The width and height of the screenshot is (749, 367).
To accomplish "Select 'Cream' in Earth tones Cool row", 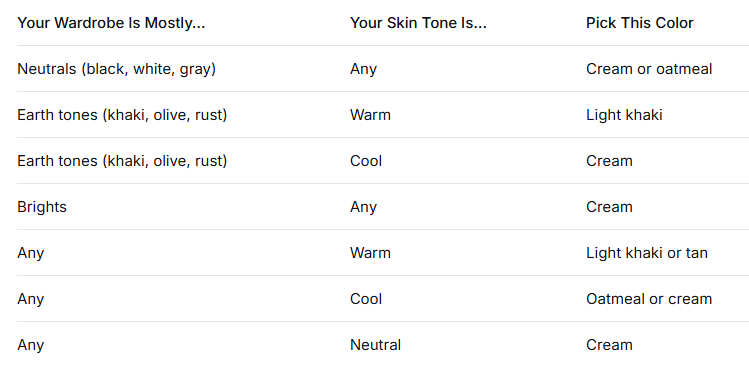I will point(609,161).
